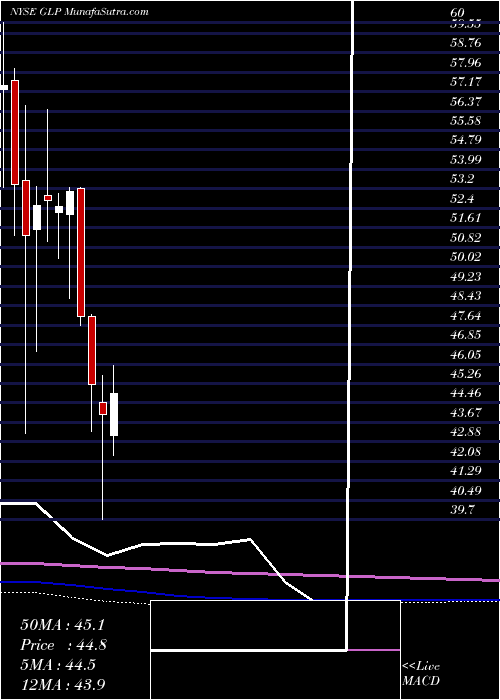Click the 40.49 price axis label
Screen dimensions: 500x700
tap(465, 491)
